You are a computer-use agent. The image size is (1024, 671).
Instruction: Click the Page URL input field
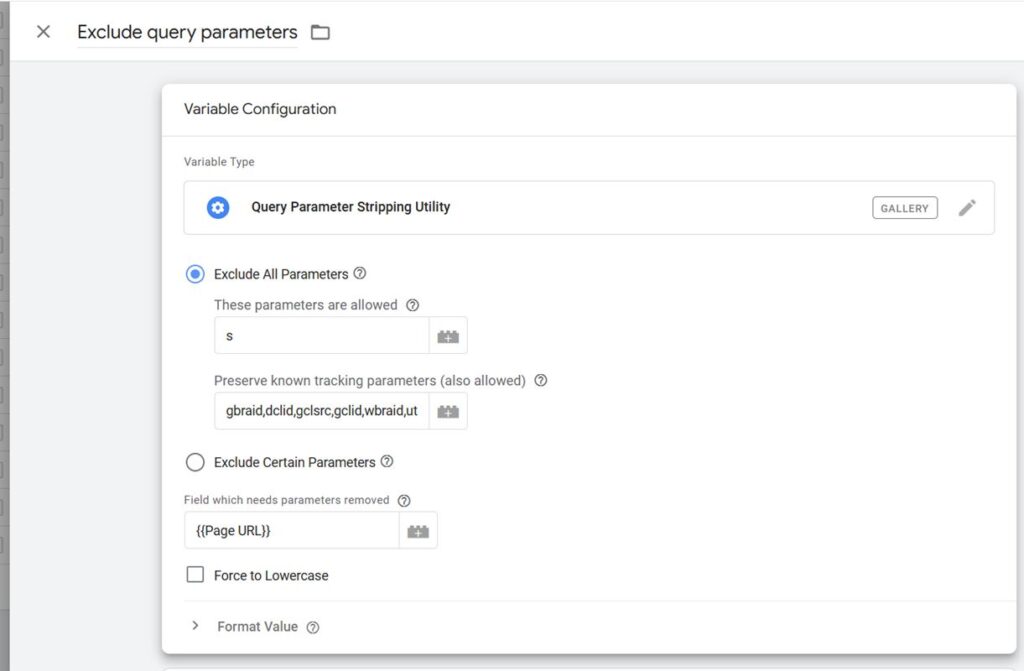pos(291,531)
